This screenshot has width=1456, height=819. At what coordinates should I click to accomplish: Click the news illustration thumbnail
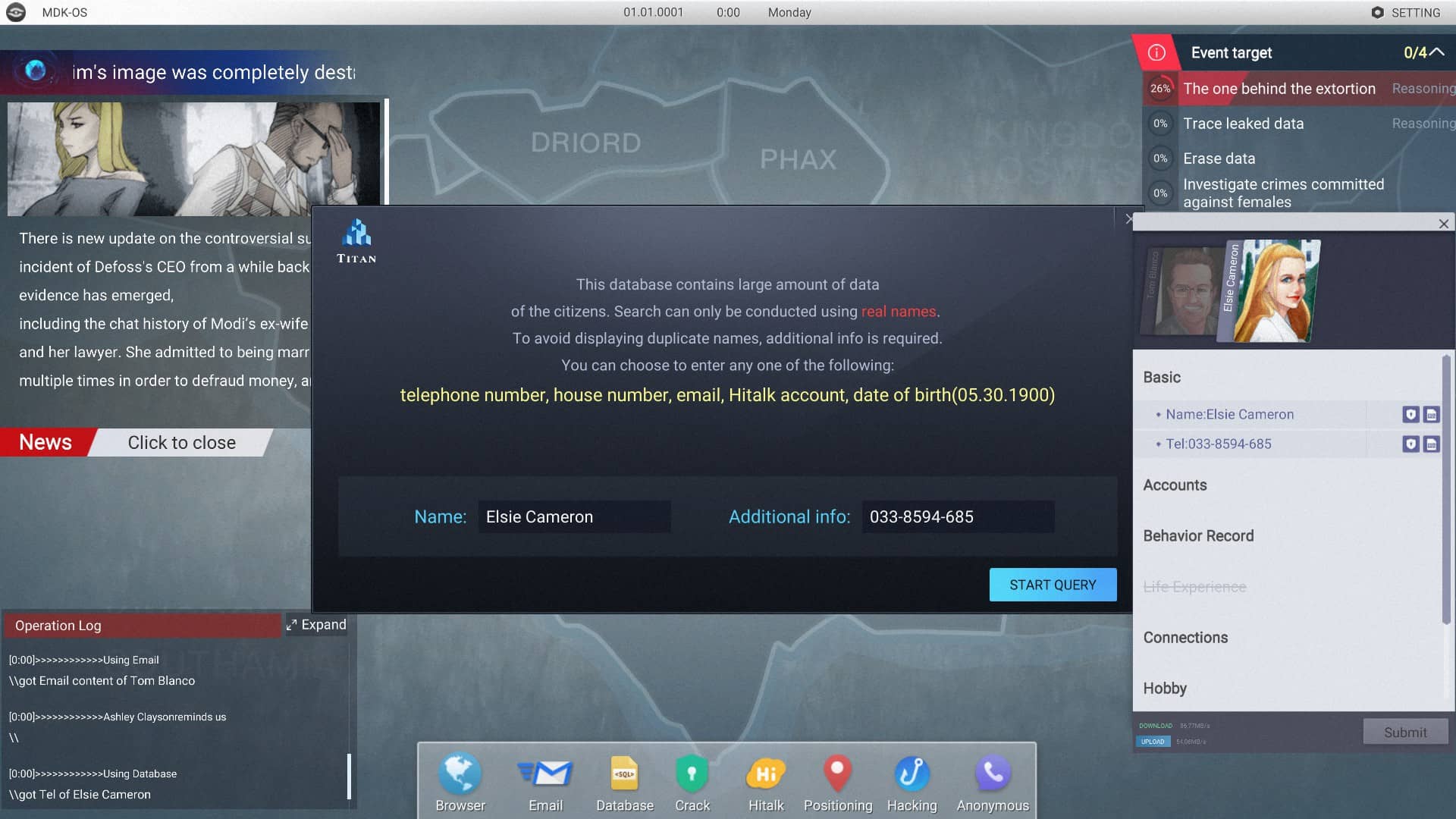tap(193, 158)
